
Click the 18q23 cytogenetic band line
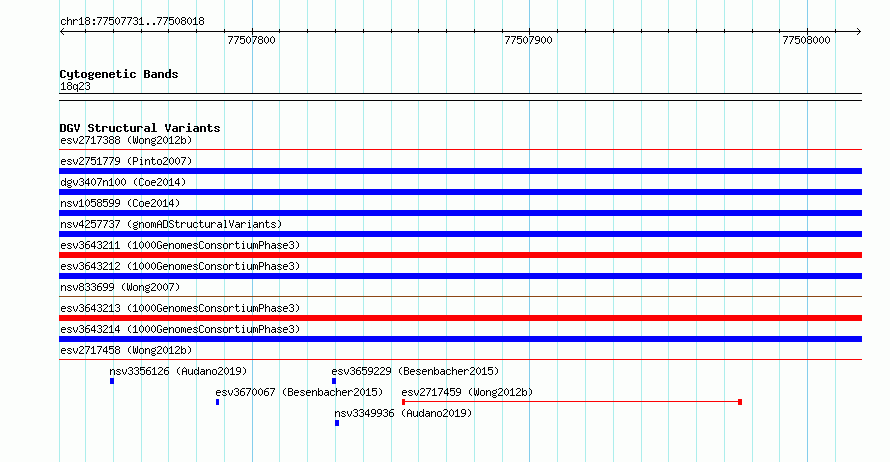pos(460,97)
